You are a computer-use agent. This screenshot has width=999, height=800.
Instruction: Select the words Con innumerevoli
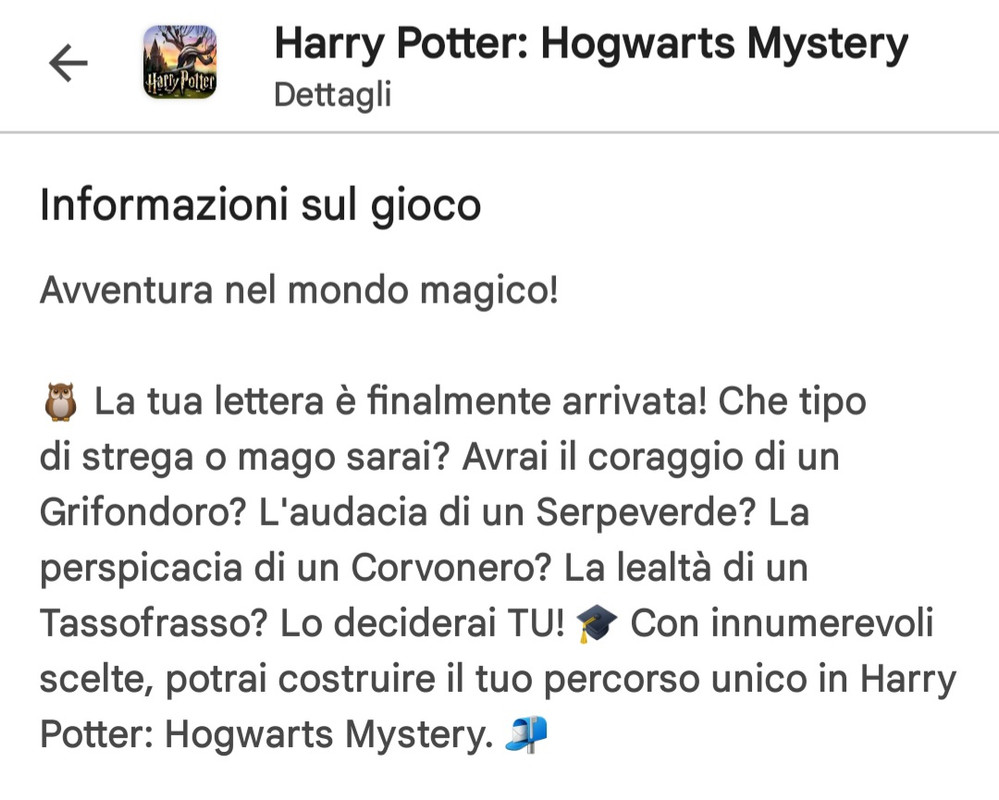pos(782,623)
